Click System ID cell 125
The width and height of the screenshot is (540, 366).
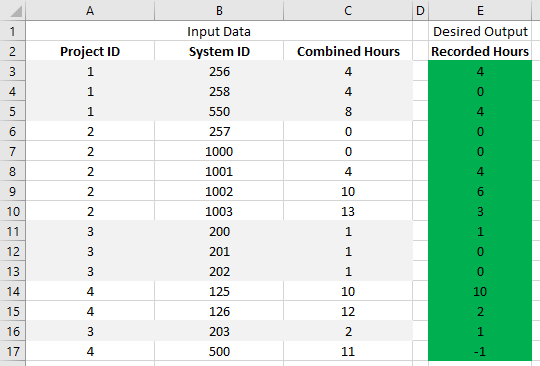219,291
